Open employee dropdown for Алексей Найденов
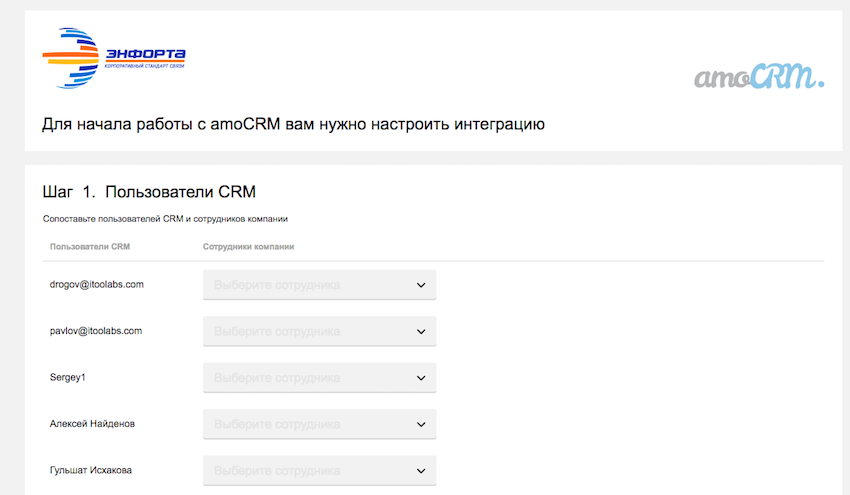The image size is (850, 495). pyautogui.click(x=319, y=424)
